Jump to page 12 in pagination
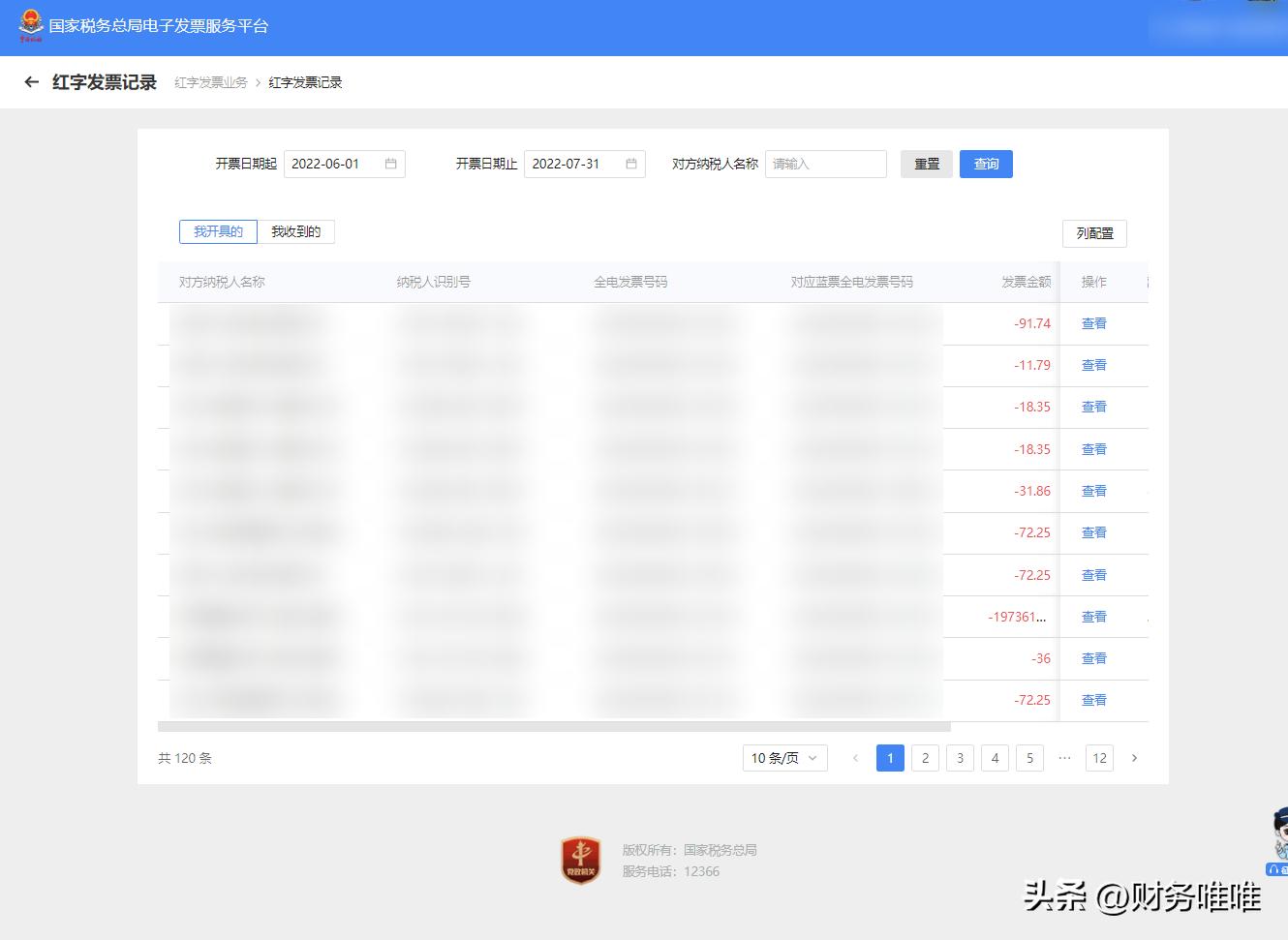This screenshot has width=1288, height=940. tap(1099, 758)
